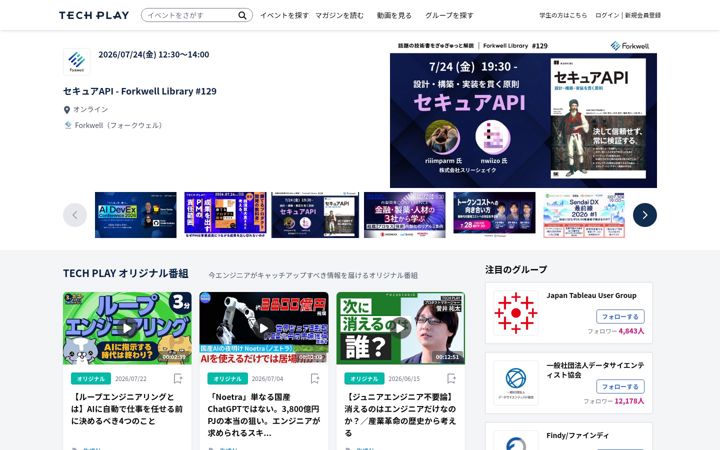Click the 注目のグループ heading
The width and height of the screenshot is (720, 450).
(516, 270)
